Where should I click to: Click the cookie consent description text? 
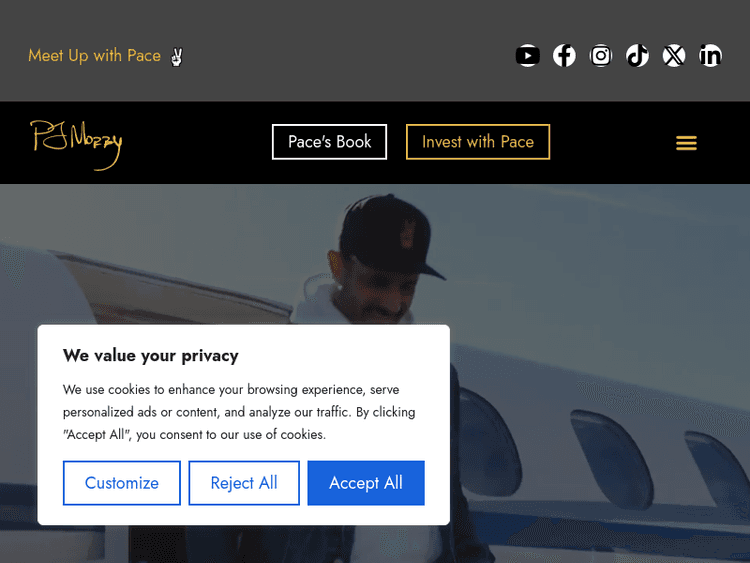click(239, 412)
